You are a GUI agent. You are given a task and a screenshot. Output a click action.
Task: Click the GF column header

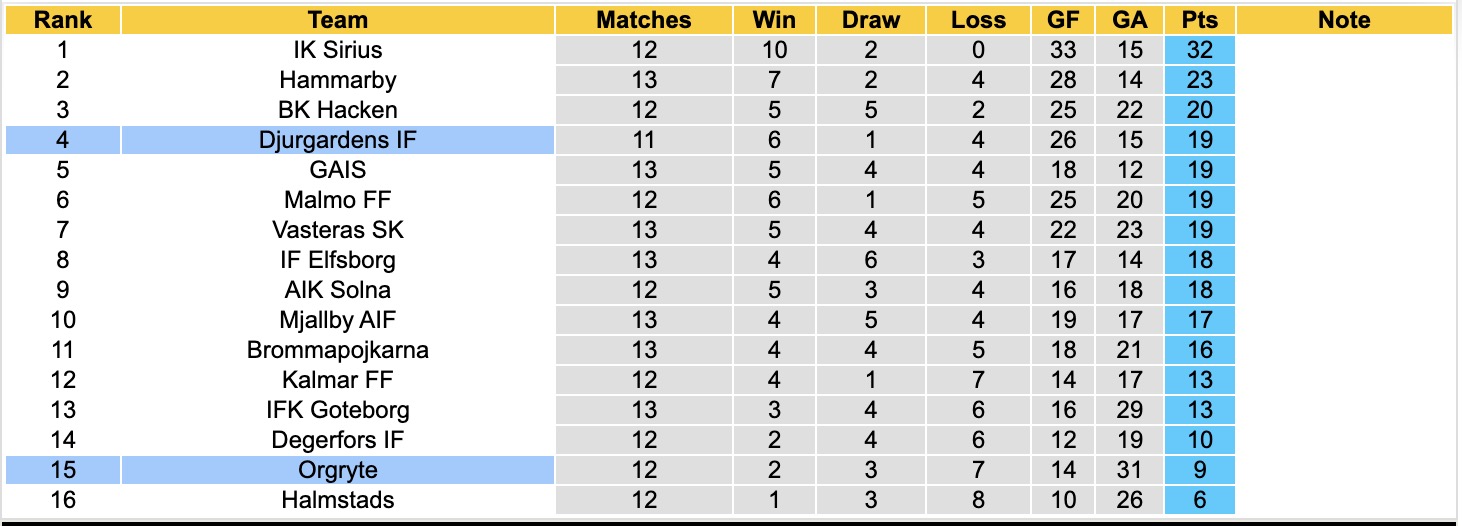(1064, 20)
